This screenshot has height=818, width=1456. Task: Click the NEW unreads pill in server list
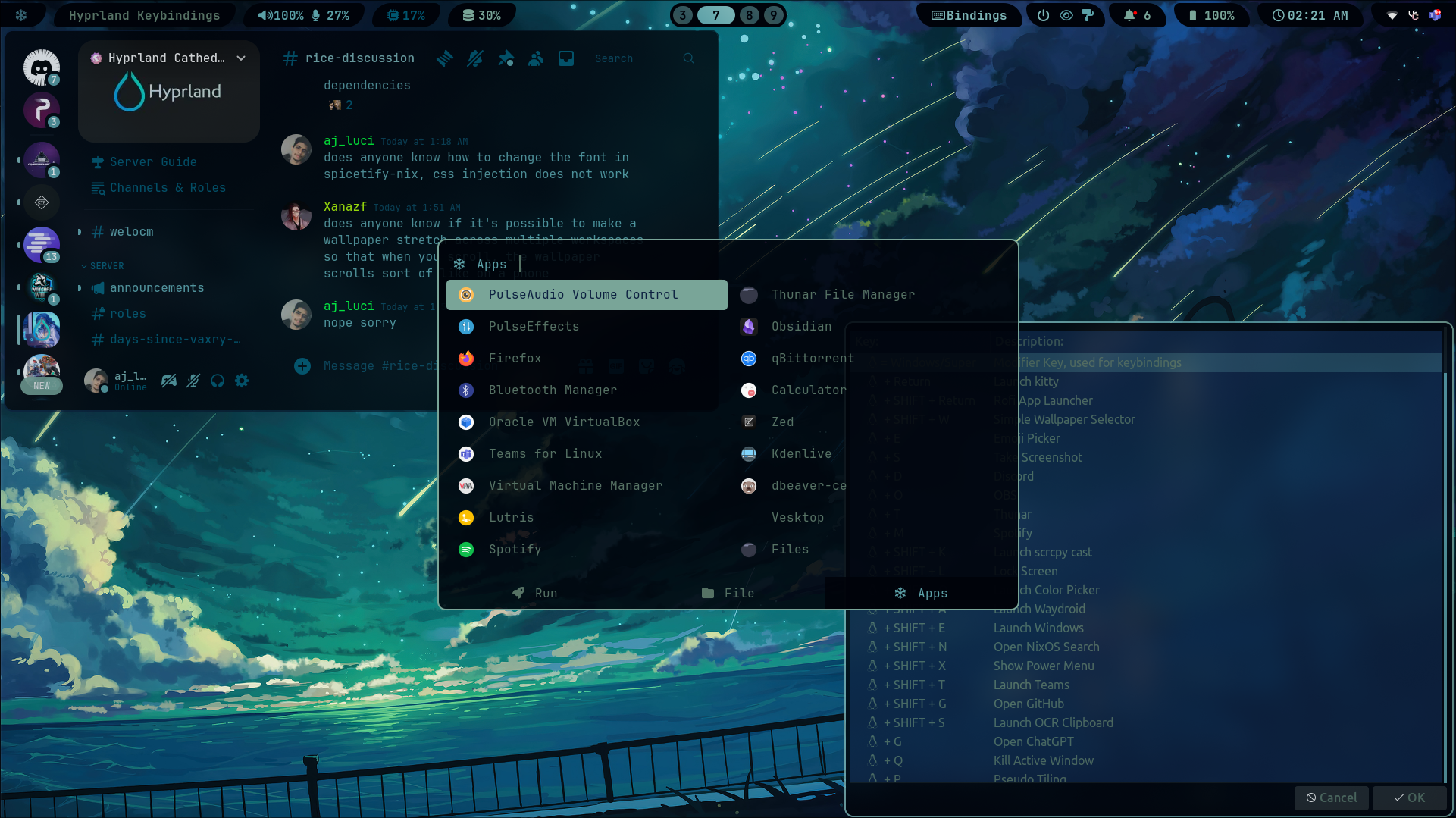[x=42, y=385]
